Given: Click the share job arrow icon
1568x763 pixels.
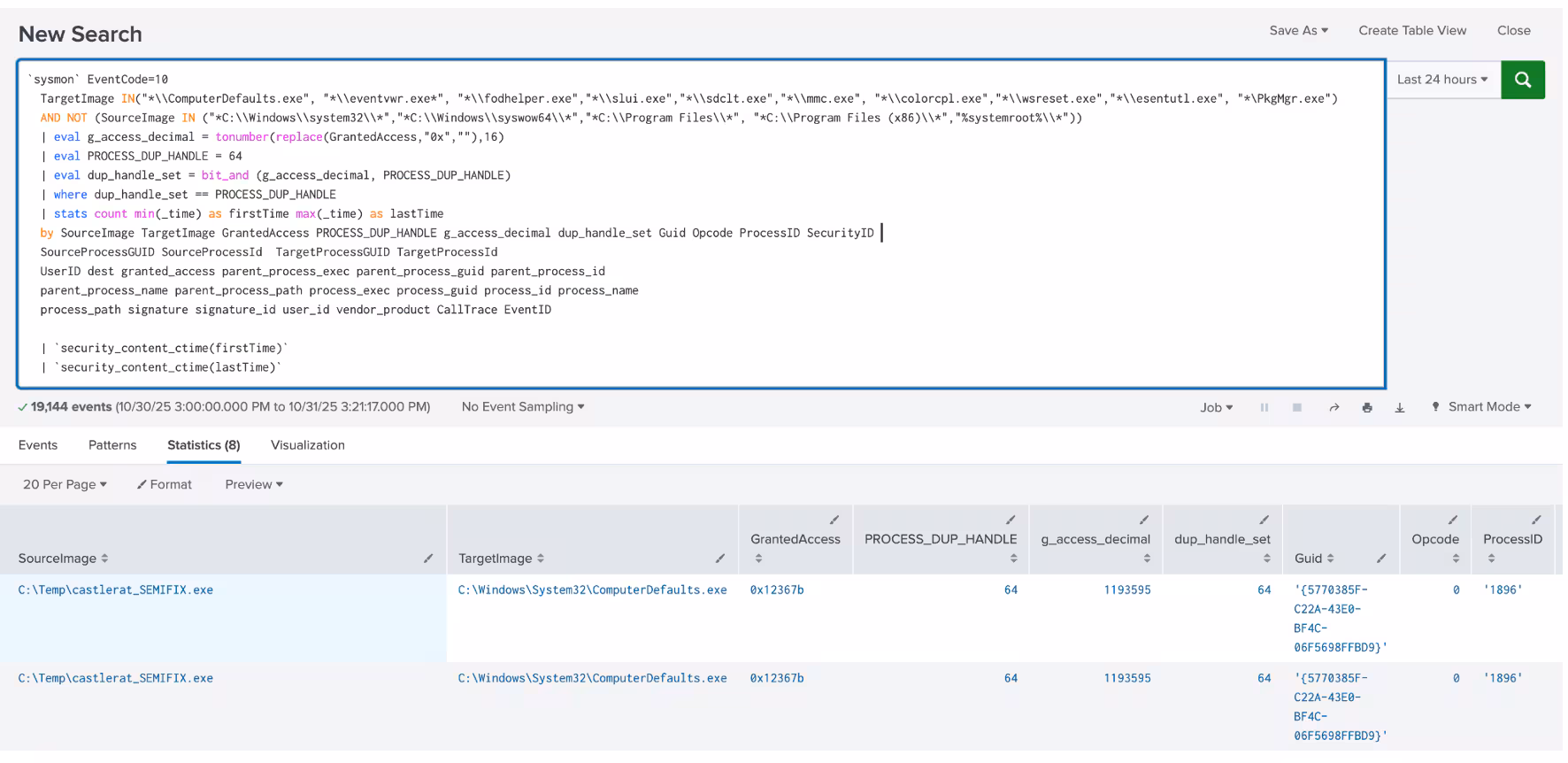Looking at the screenshot, I should [1334, 408].
